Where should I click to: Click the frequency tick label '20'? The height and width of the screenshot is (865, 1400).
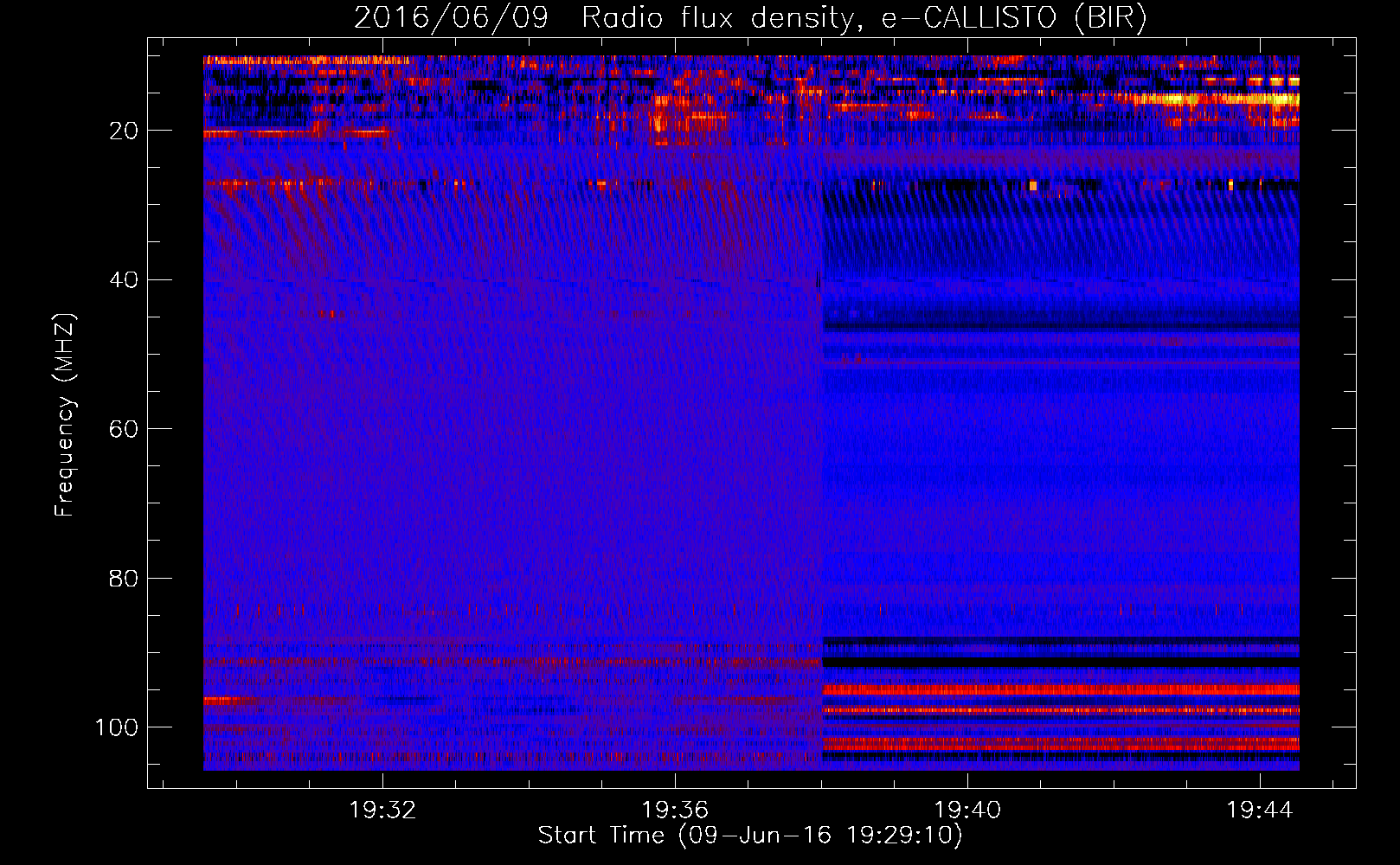point(124,131)
